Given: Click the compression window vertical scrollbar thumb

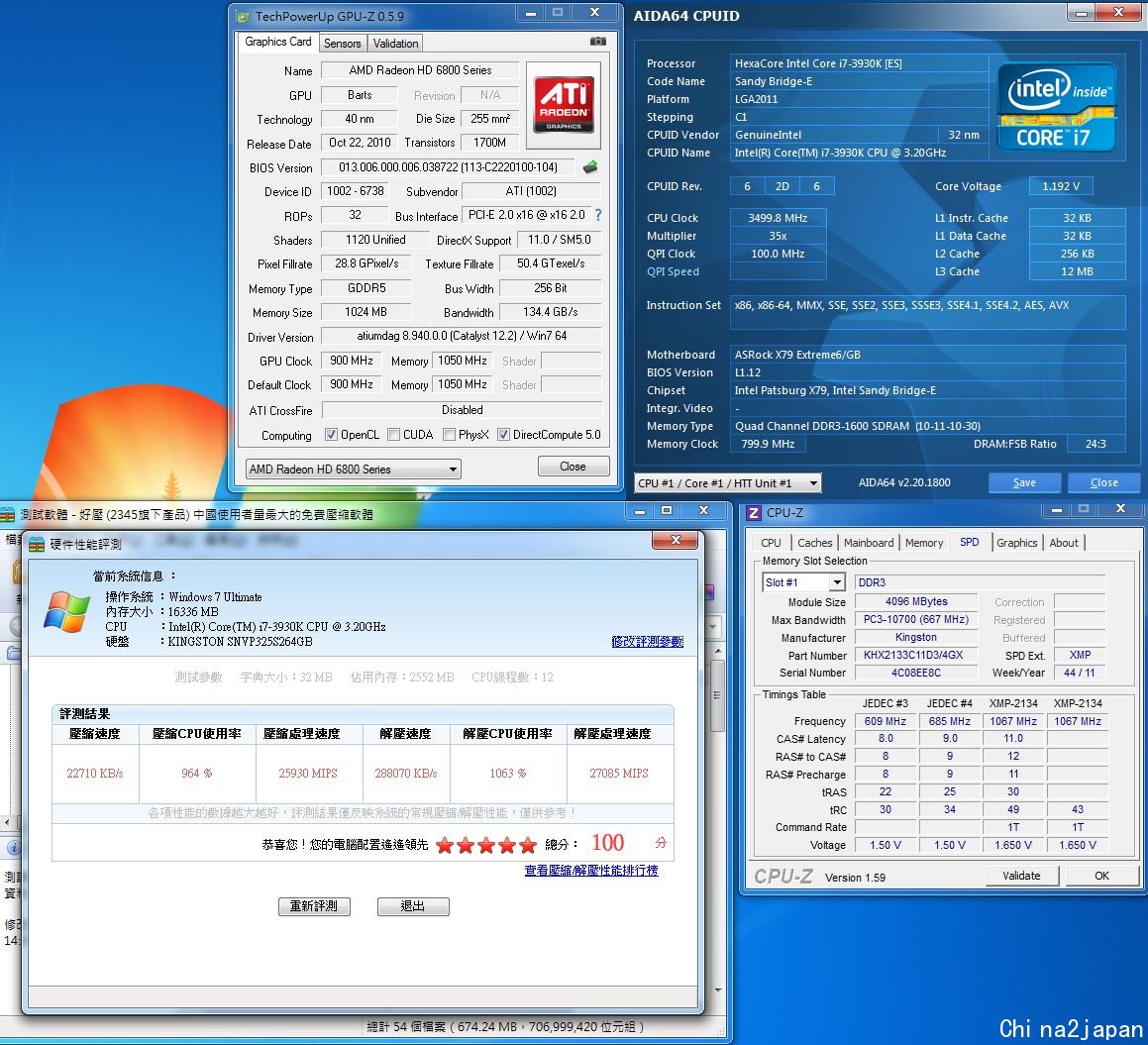Looking at the screenshot, I should click(x=717, y=695).
